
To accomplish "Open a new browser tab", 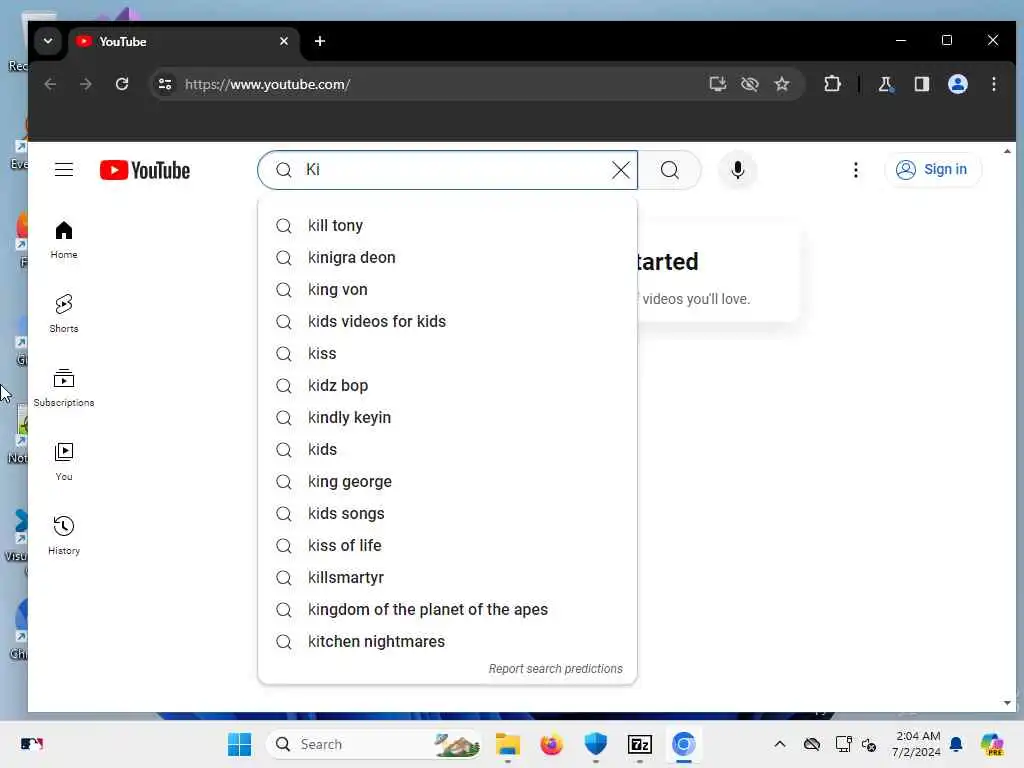I will [x=319, y=41].
